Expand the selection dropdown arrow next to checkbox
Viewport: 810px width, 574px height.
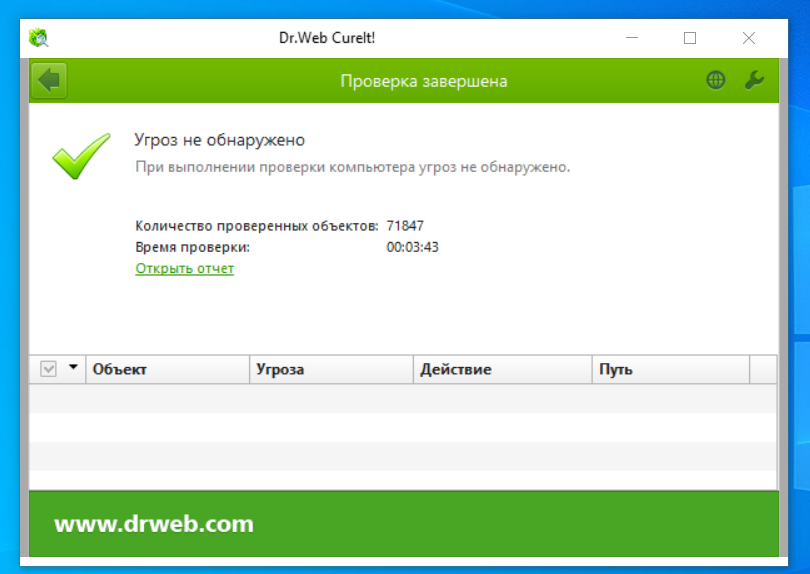pos(73,367)
